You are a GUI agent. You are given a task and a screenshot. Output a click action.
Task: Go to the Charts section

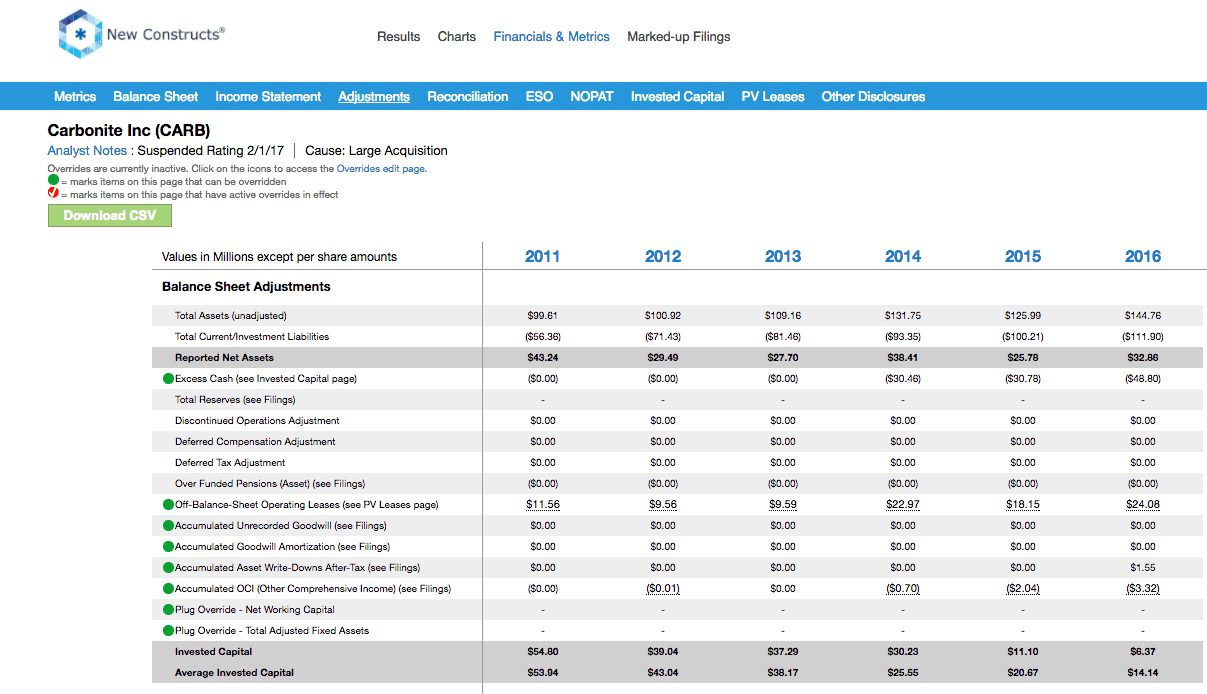pos(457,37)
